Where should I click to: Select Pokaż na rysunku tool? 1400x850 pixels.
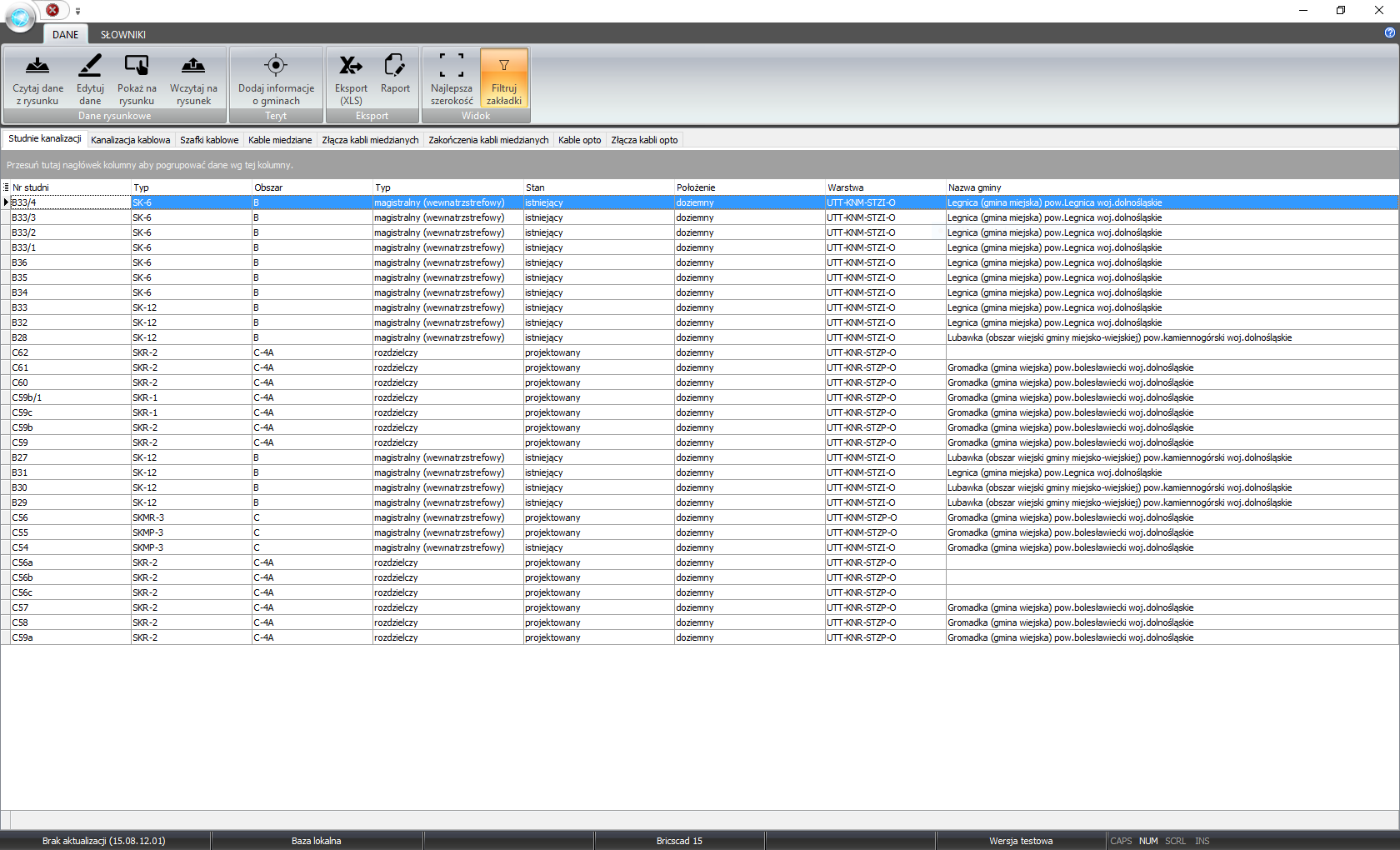pos(137,78)
